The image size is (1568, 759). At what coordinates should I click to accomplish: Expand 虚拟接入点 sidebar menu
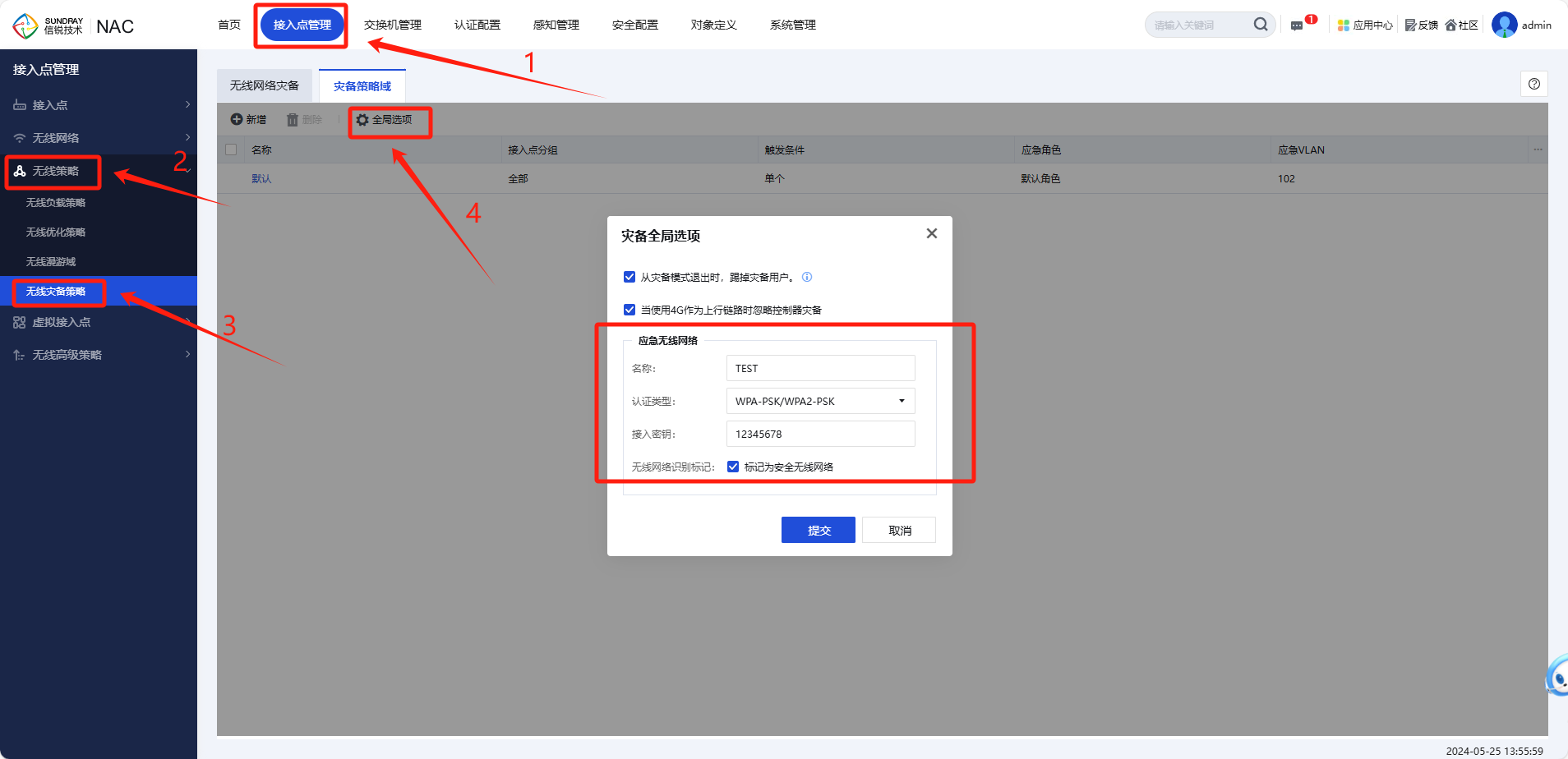coord(99,322)
